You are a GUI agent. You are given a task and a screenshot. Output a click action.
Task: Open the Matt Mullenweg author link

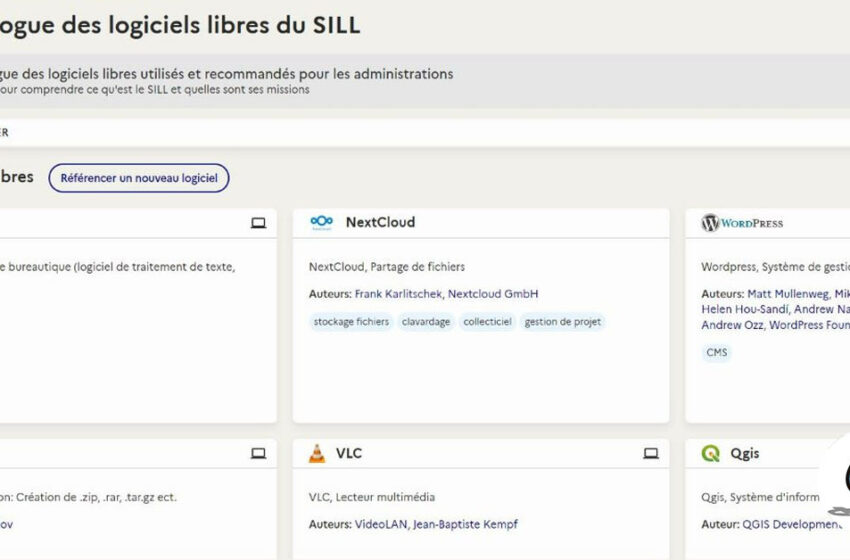click(x=789, y=294)
